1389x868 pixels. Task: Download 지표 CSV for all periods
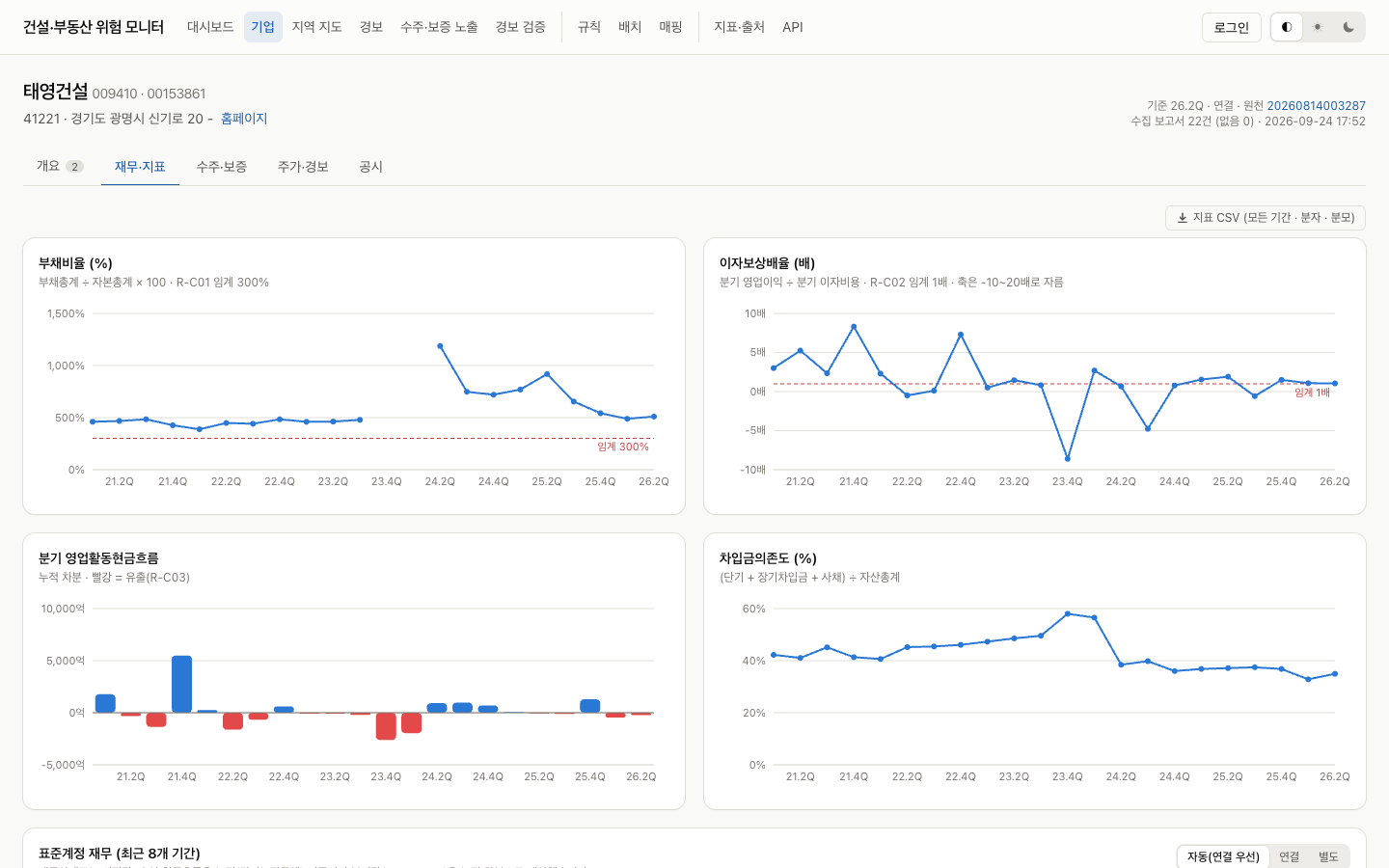1266,218
